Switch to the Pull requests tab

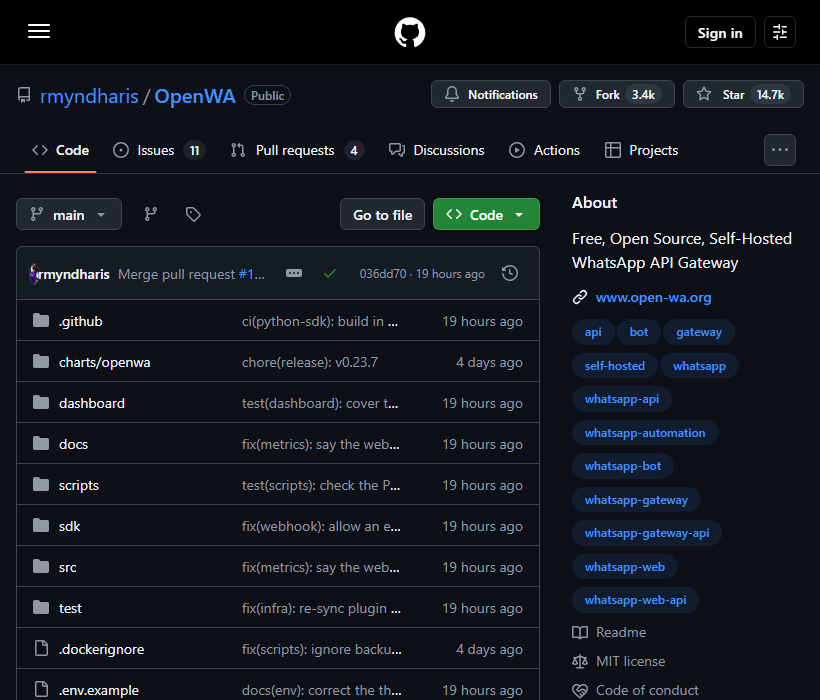297,151
